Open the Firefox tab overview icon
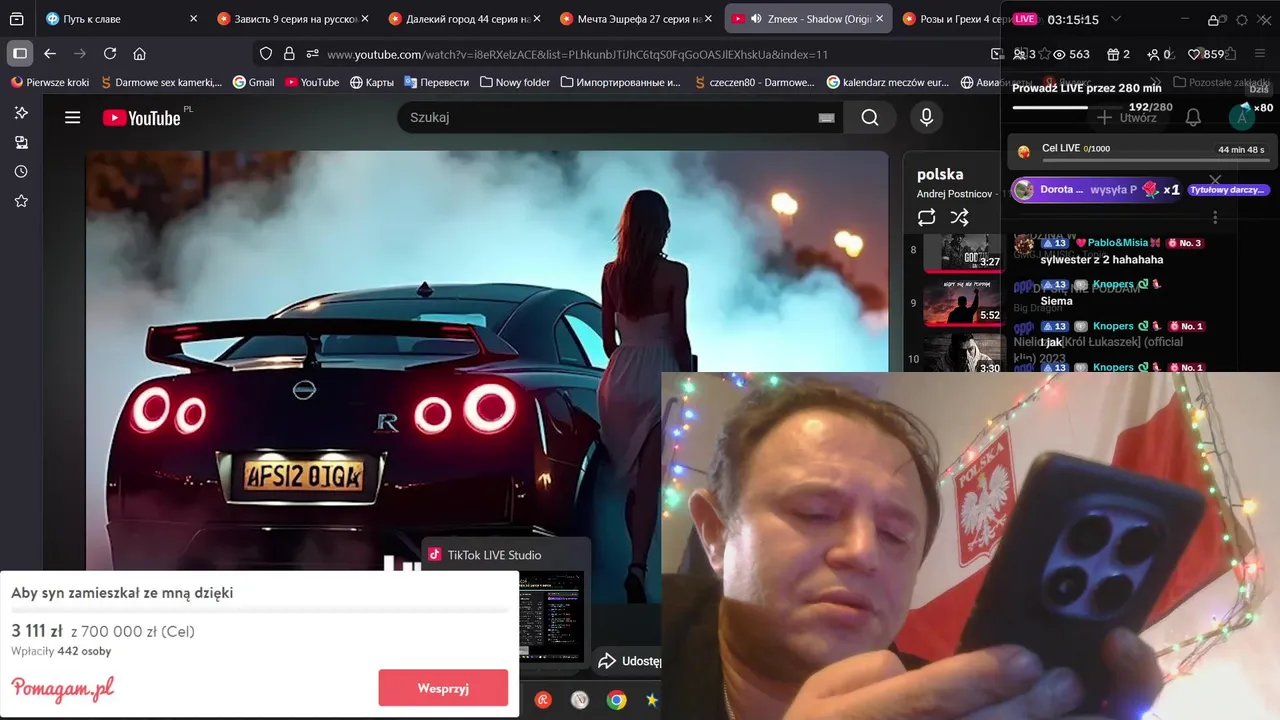 16,19
